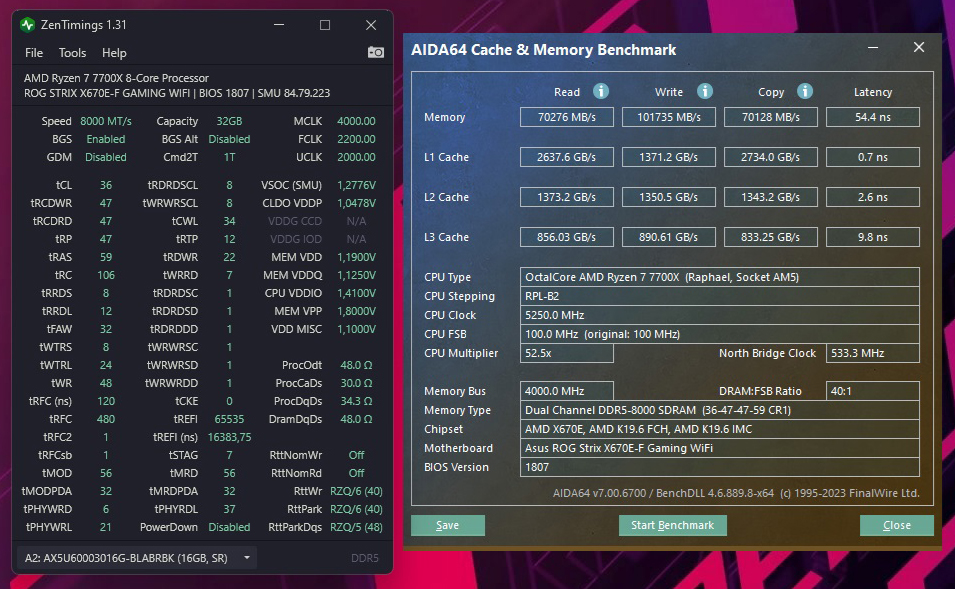The width and height of the screenshot is (955, 589).
Task: Click the PowerDown value Disabled
Action: 229,527
